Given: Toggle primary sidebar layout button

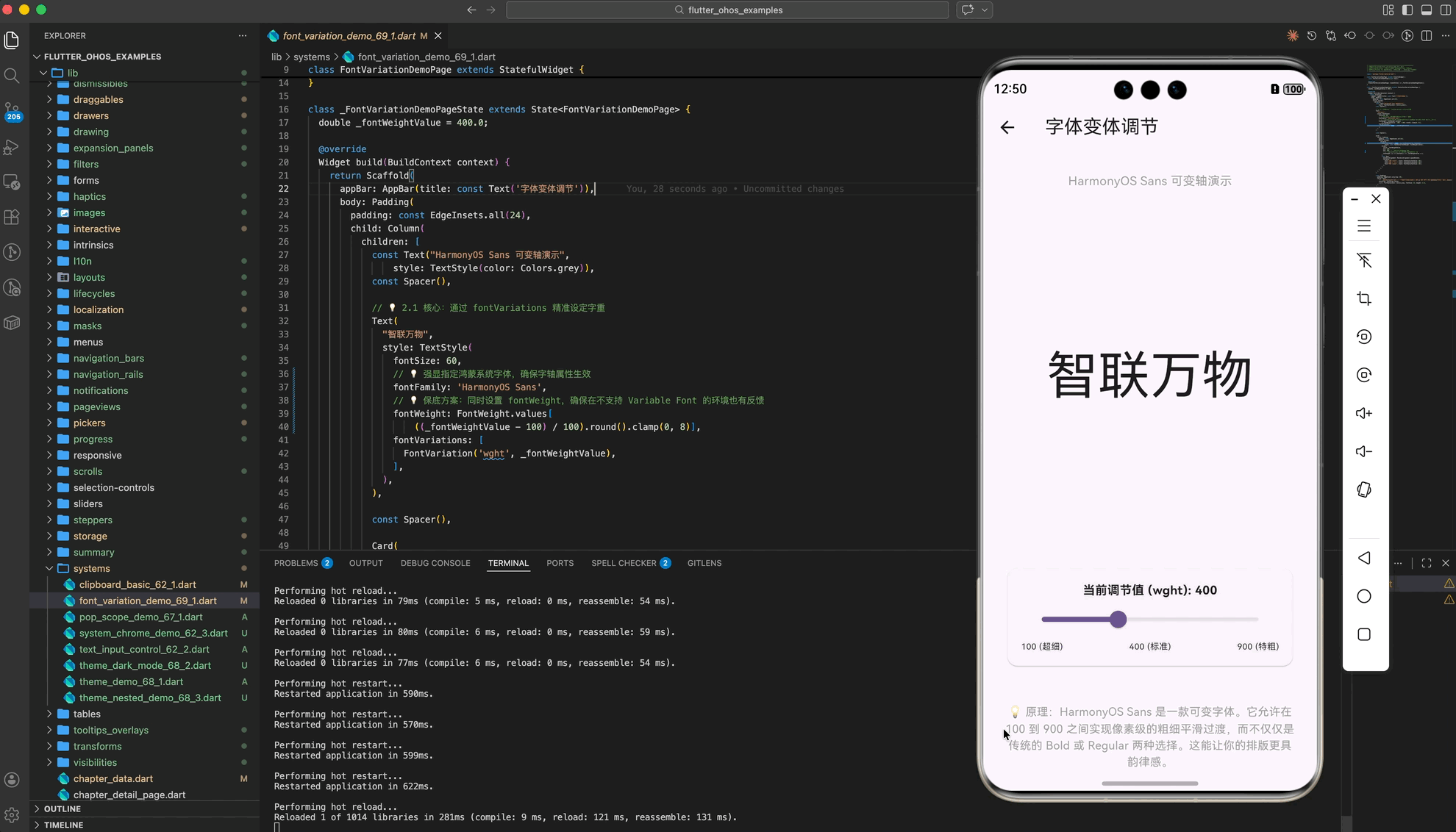Looking at the screenshot, I should coord(1407,10).
